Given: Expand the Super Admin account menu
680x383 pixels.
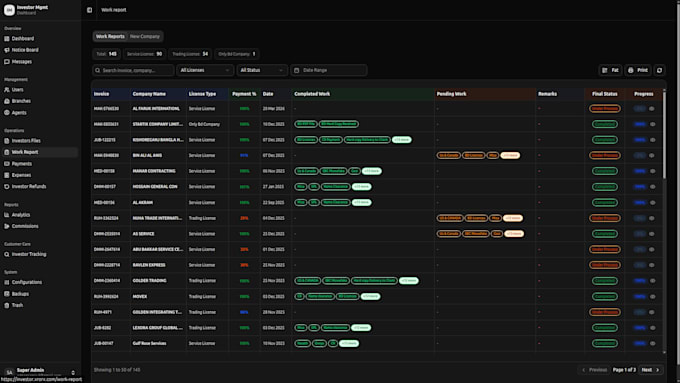Looking at the screenshot, I should [40, 372].
